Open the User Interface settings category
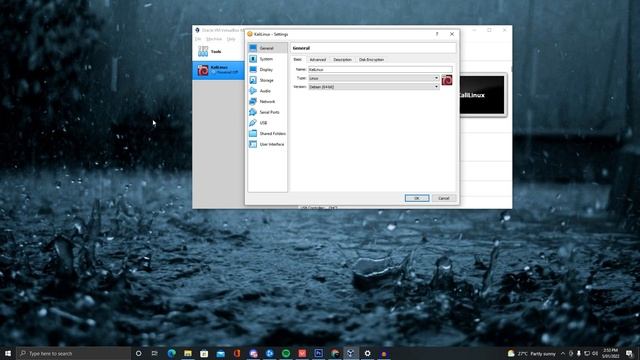Screen dimensions: 640x360 267,144
